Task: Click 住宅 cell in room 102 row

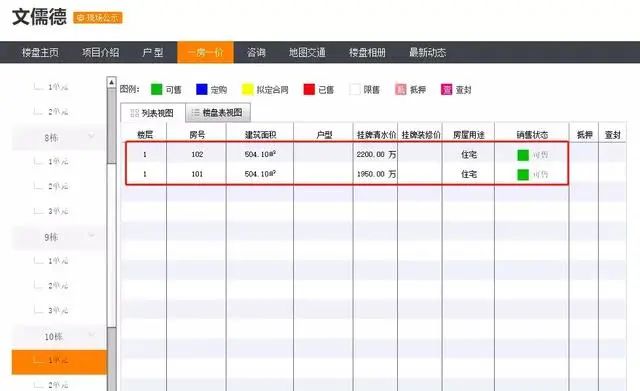Action: pyautogui.click(x=469, y=155)
